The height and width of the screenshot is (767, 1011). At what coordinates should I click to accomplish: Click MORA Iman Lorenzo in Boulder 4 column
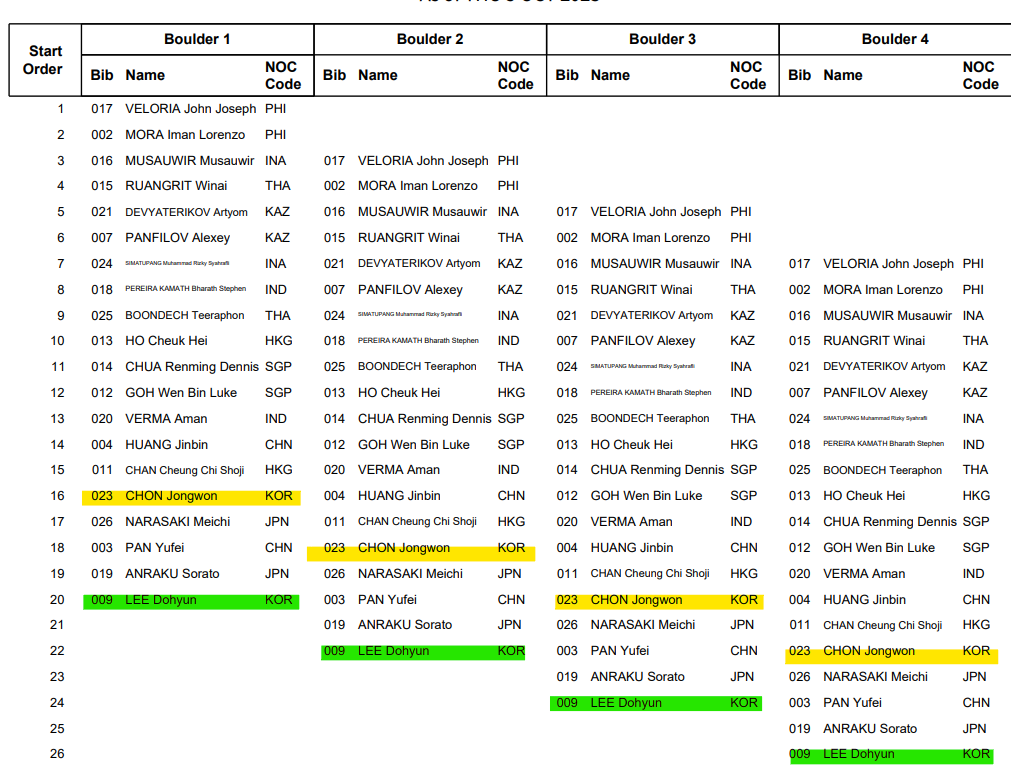click(883, 290)
